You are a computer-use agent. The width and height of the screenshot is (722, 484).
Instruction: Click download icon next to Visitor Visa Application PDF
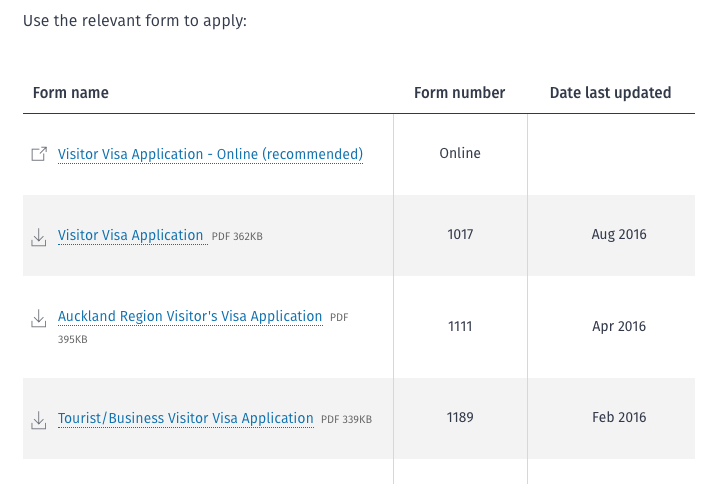tap(39, 237)
